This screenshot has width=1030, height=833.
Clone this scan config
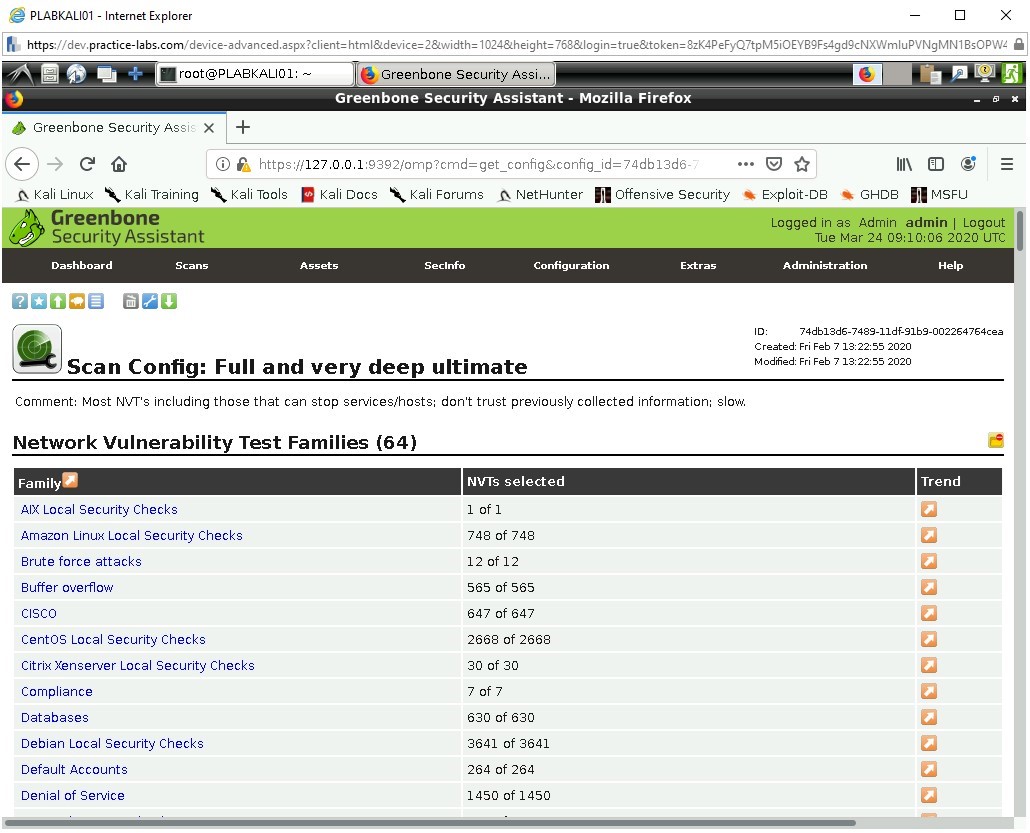75,301
